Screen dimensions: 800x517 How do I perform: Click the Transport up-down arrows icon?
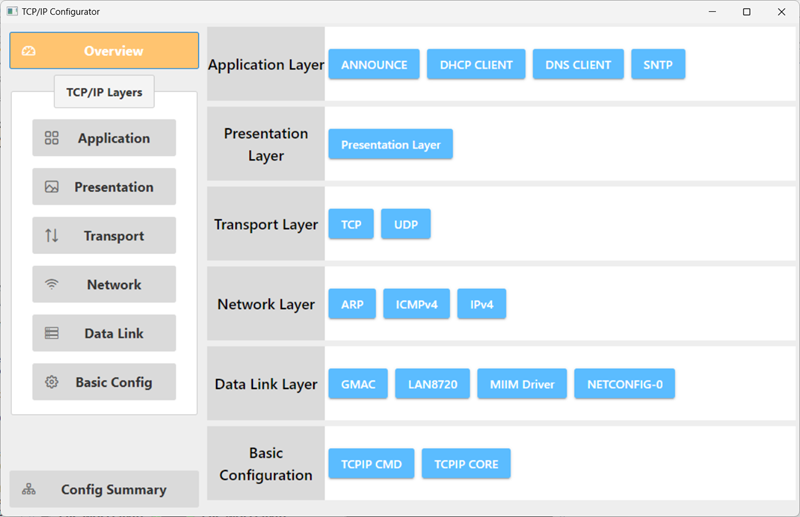click(52, 235)
